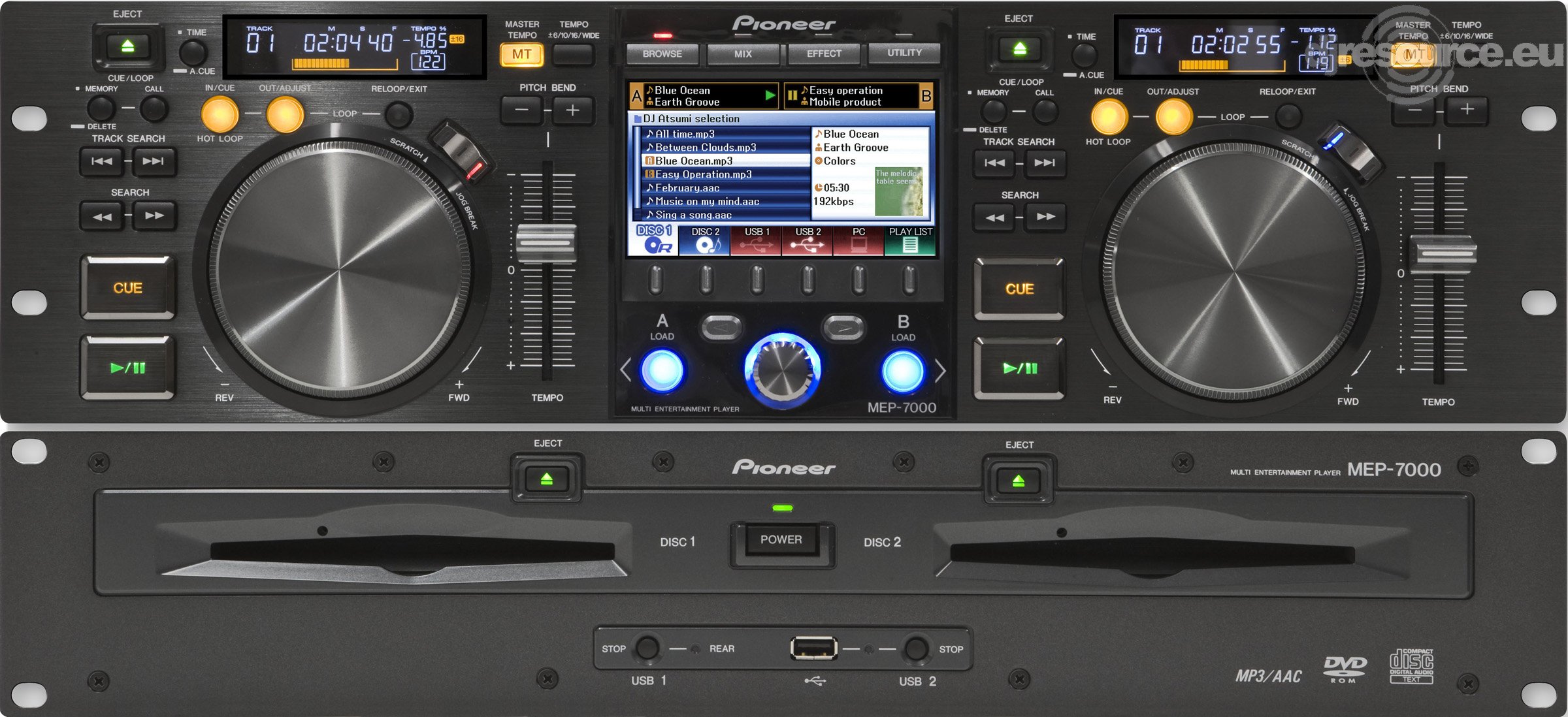Viewport: 1568px width, 717px height.
Task: Click the left deck tempo slider knob
Action: (x=546, y=244)
